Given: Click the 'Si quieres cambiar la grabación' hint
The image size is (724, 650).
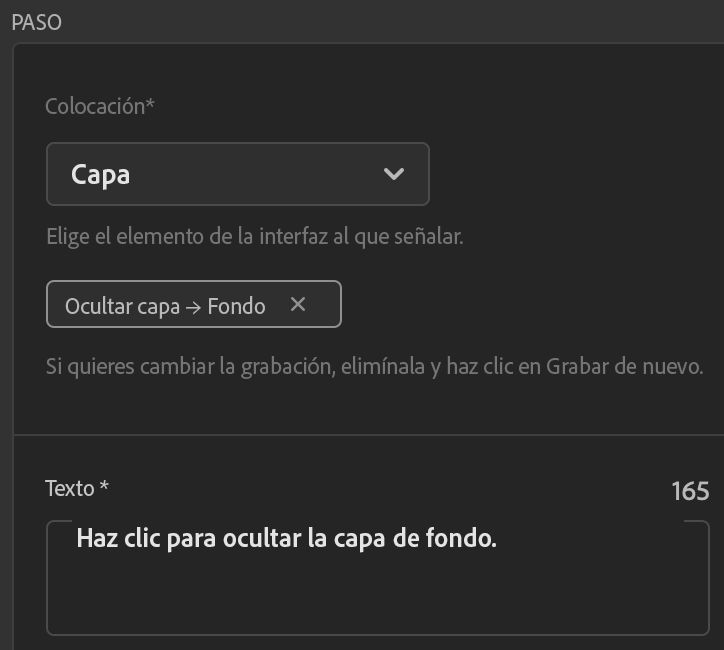Looking at the screenshot, I should 374,366.
